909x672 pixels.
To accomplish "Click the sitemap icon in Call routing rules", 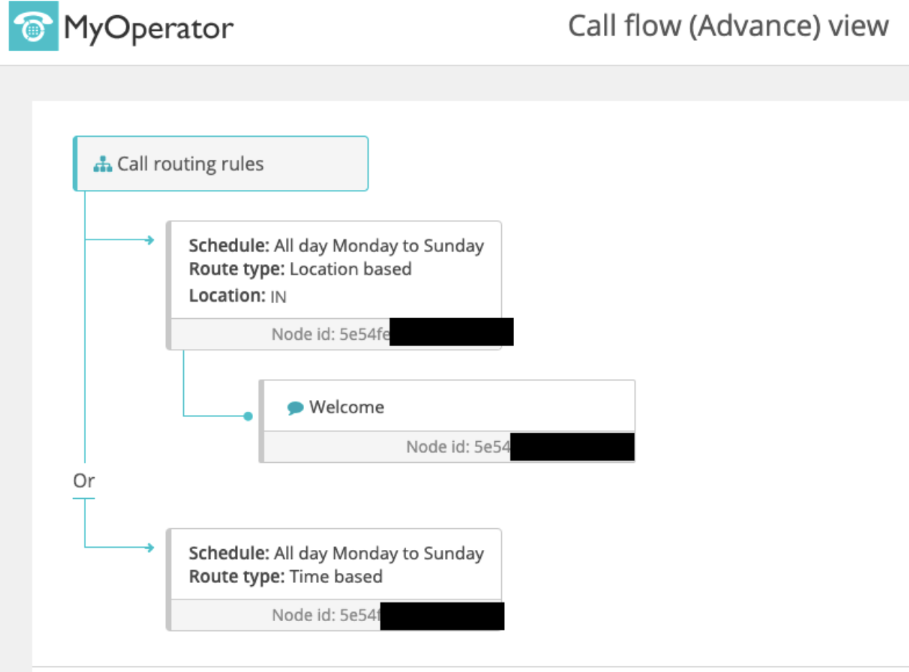I will (102, 165).
